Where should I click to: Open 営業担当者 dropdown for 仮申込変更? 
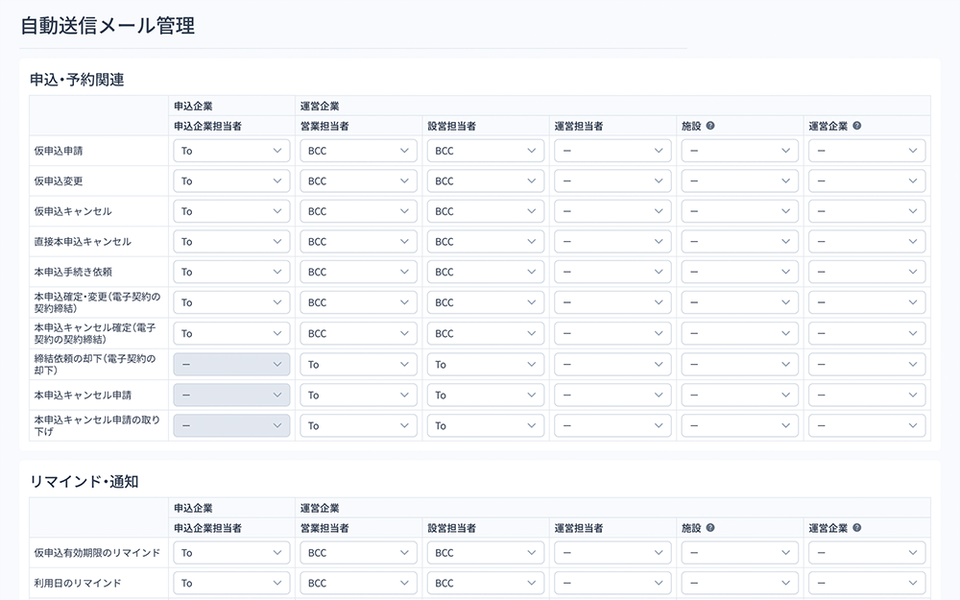click(358, 181)
